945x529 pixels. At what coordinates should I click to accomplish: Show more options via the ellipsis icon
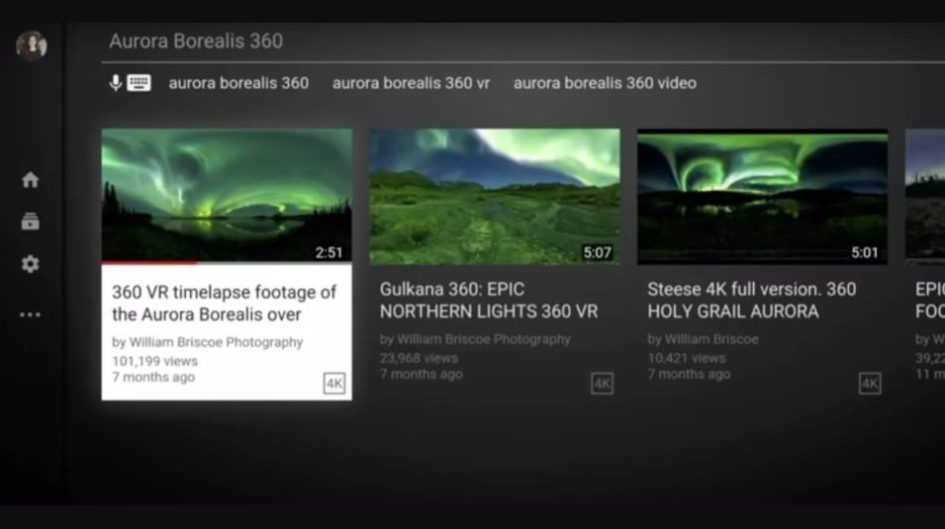tap(30, 315)
